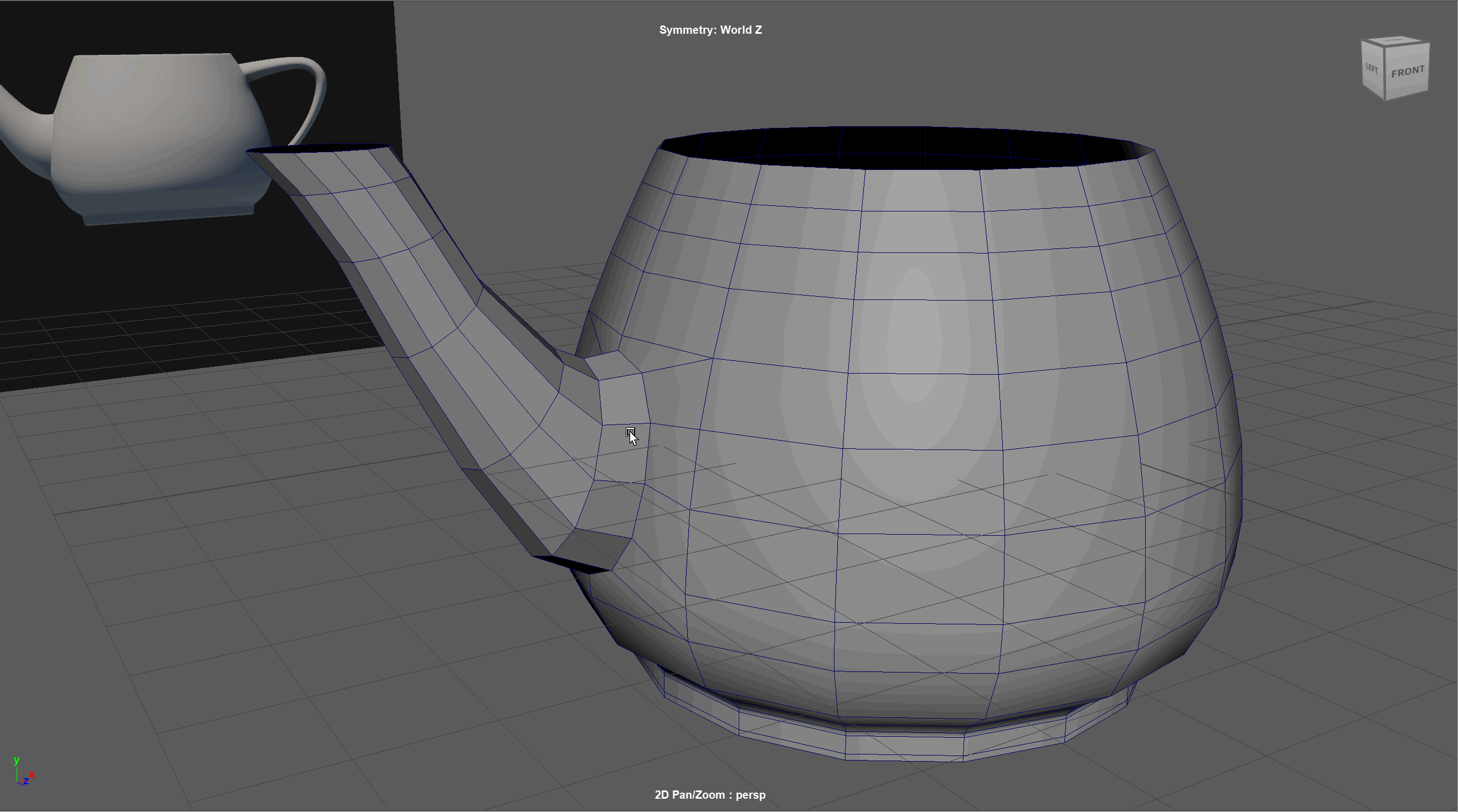Viewport: 1458px width, 812px height.
Task: Select the teapot base ring
Action: pyautogui.click(x=903, y=746)
